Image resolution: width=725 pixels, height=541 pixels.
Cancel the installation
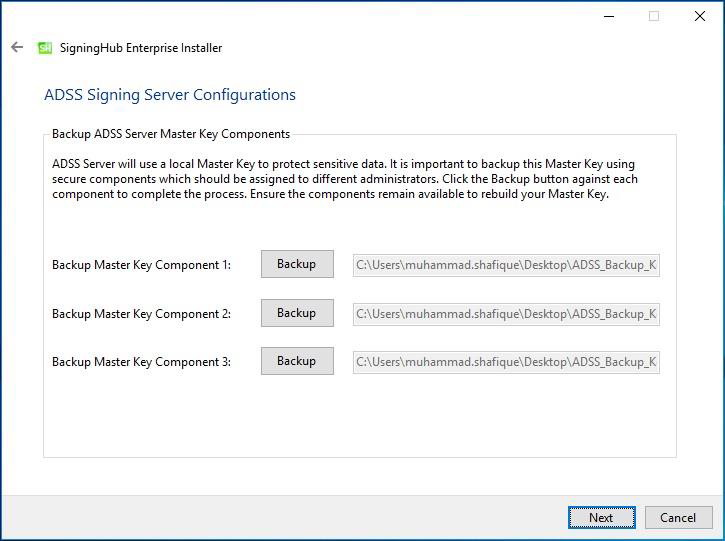click(678, 517)
